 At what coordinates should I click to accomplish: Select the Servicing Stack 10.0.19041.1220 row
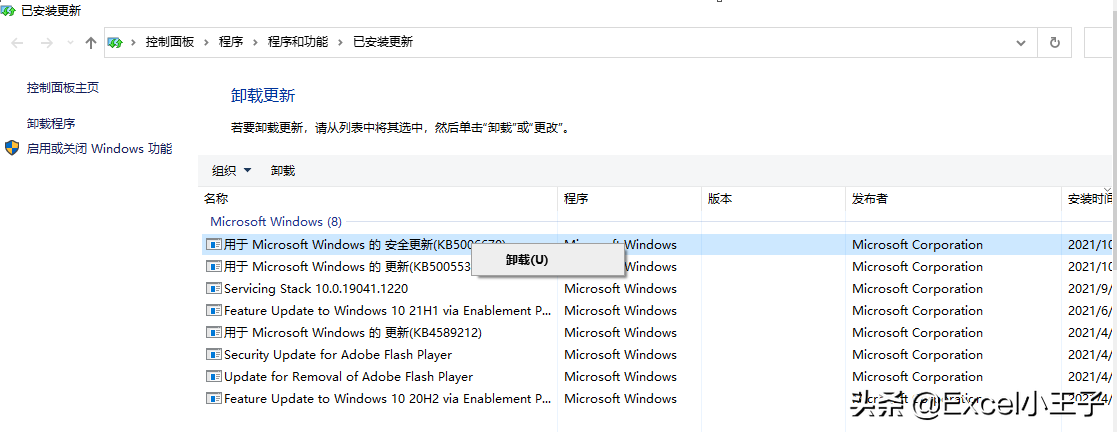[x=659, y=289]
